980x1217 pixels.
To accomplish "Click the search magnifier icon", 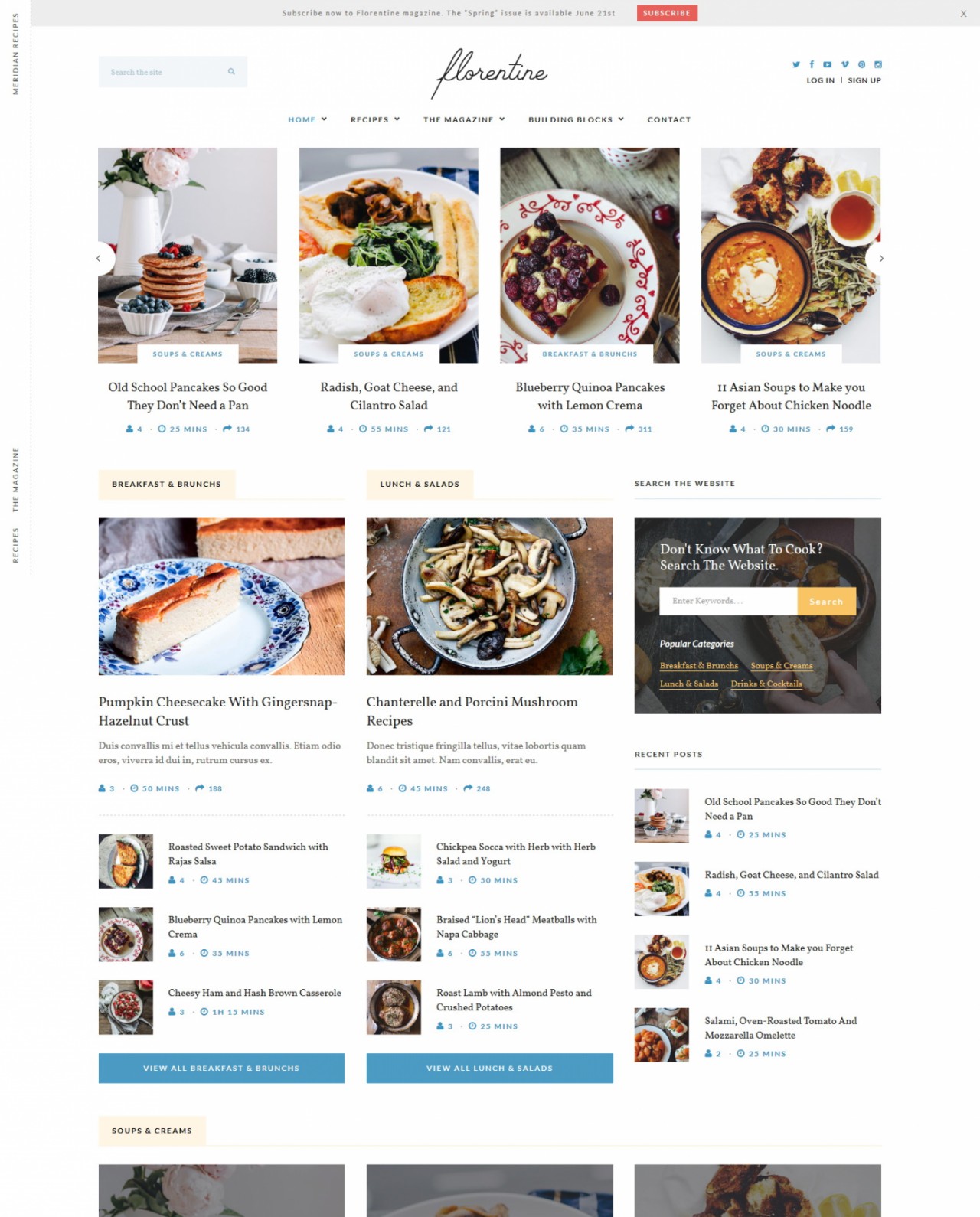I will coord(231,71).
